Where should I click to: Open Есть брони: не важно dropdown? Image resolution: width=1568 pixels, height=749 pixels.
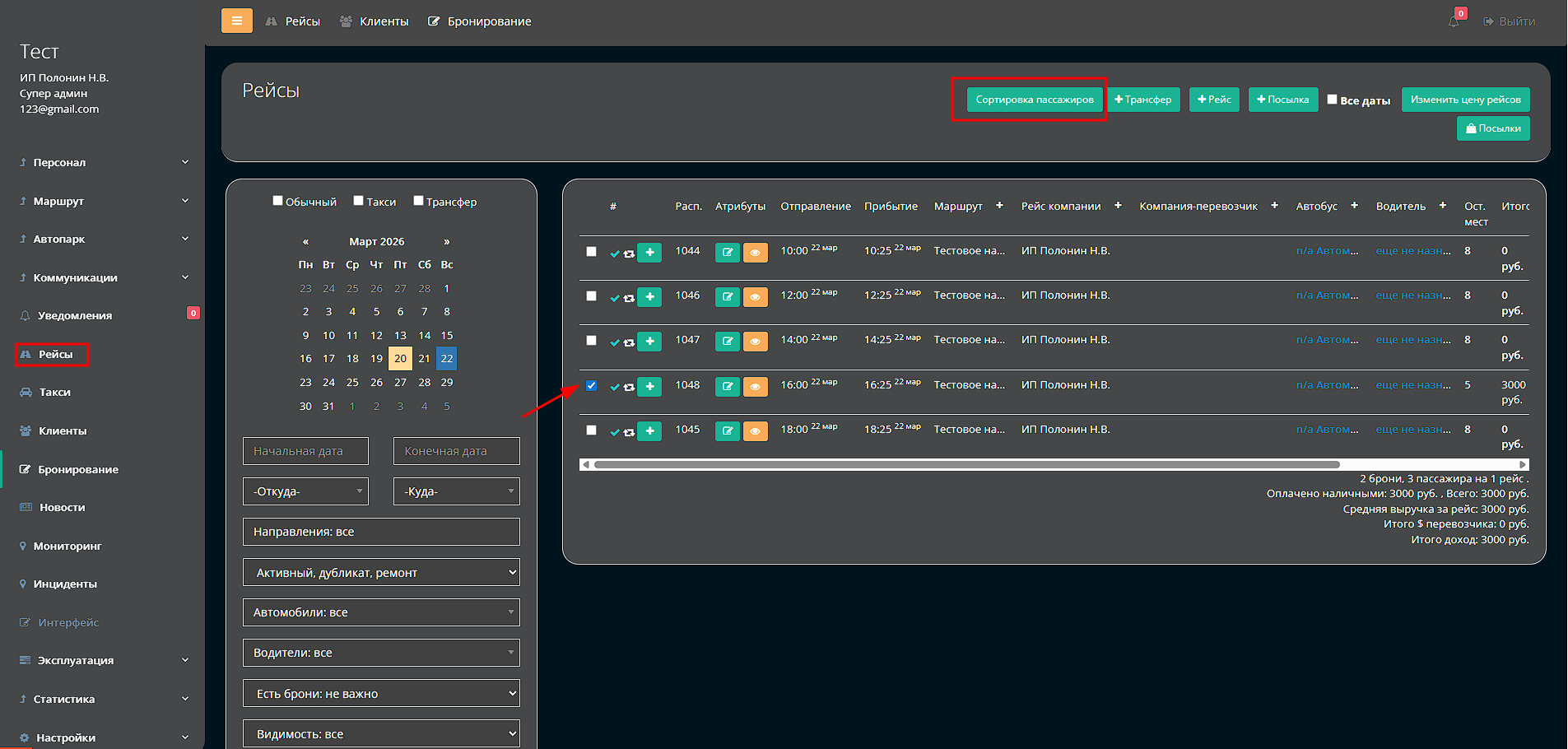381,693
